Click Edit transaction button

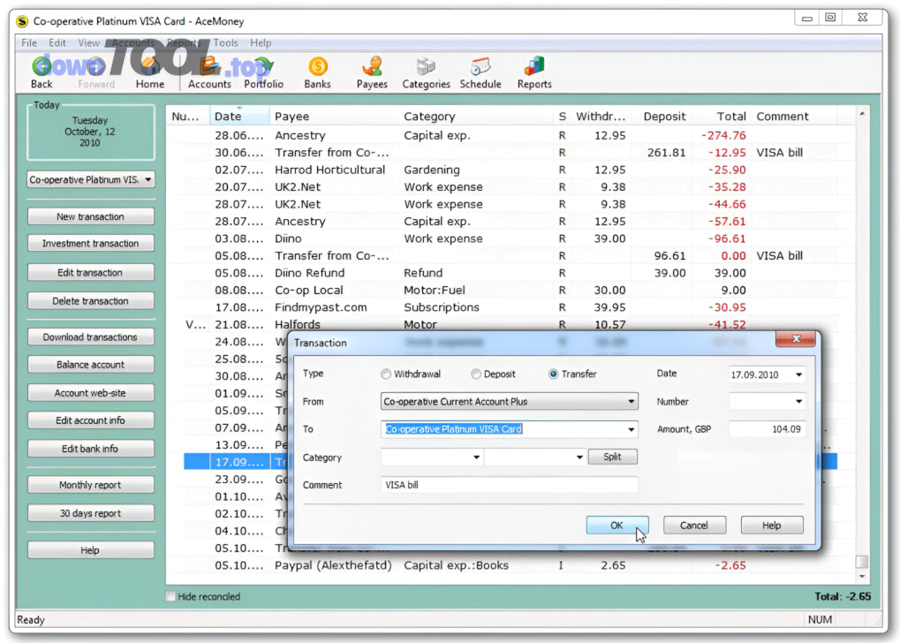click(x=91, y=273)
